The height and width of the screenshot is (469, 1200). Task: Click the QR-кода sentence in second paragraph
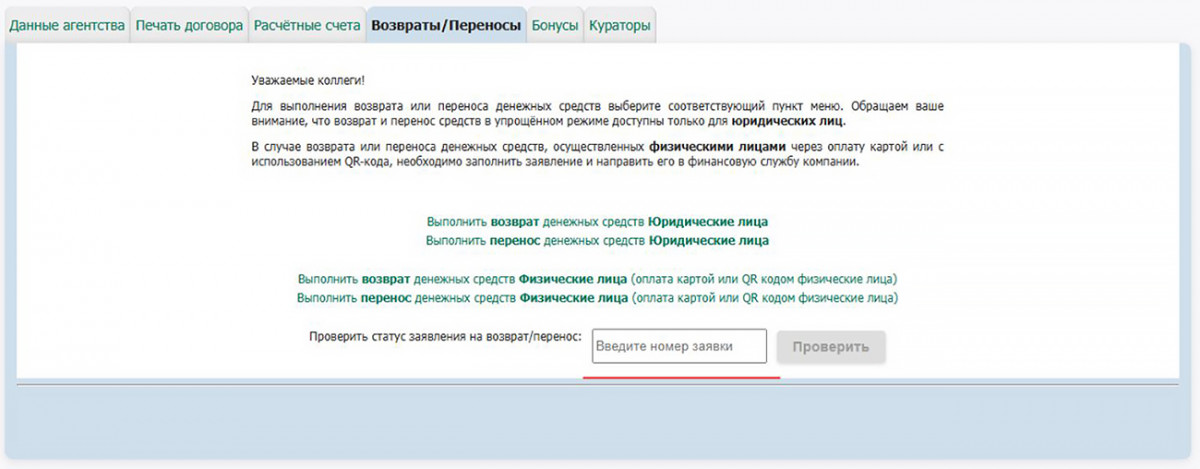tap(555, 162)
